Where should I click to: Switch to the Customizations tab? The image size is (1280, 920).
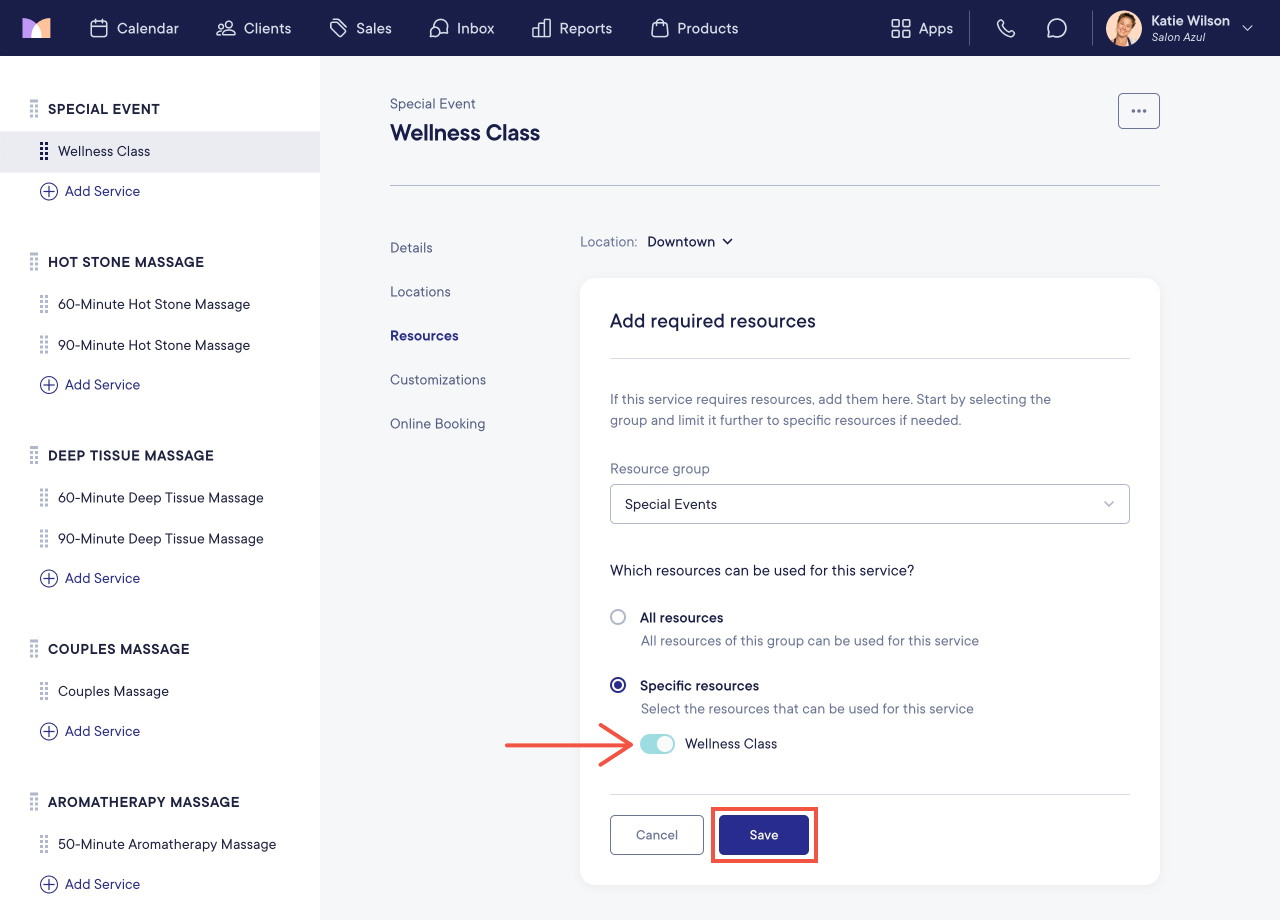pos(438,380)
